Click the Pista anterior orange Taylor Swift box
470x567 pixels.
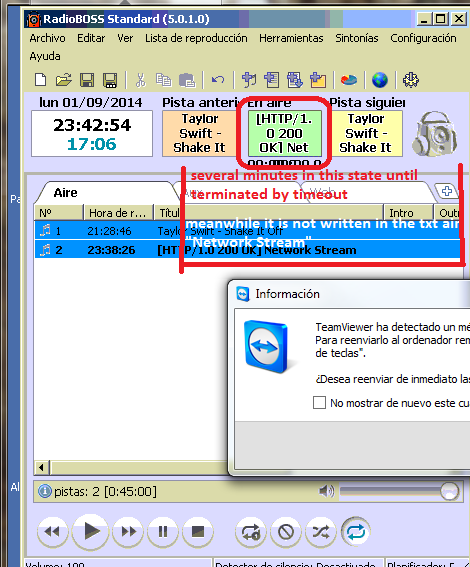point(199,133)
